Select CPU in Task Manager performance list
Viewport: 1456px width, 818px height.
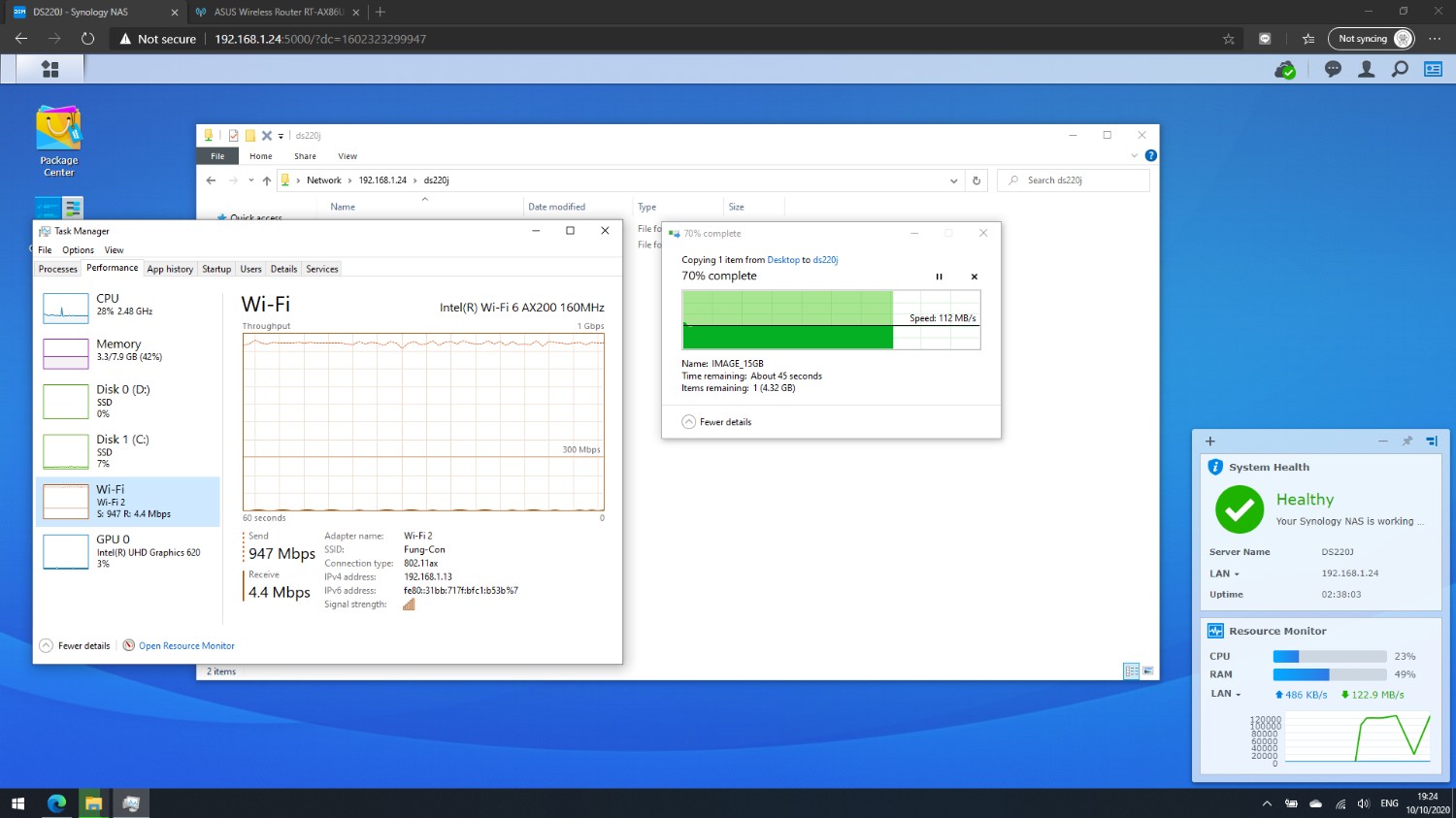pos(129,307)
